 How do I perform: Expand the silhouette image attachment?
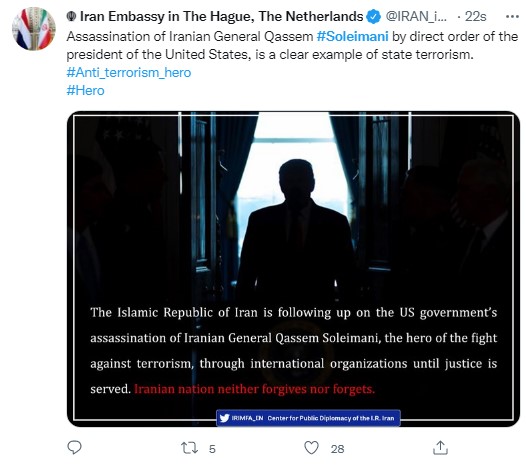click(x=293, y=268)
